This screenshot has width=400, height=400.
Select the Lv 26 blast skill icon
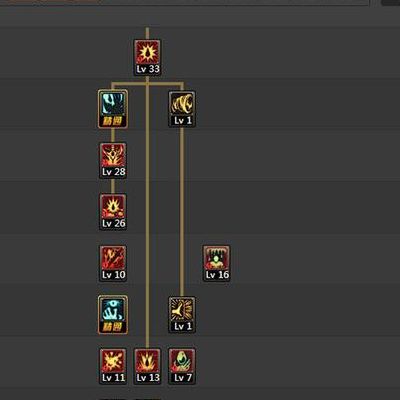pyautogui.click(x=113, y=212)
